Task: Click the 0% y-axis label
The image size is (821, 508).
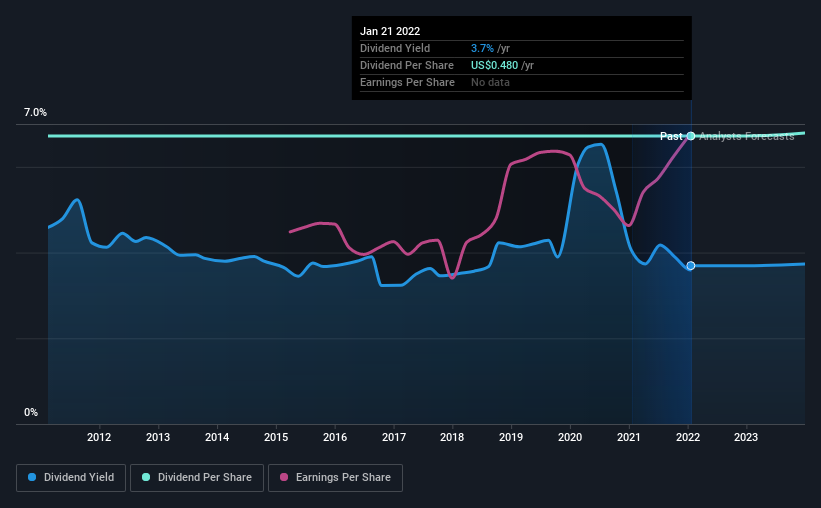Action: 31,413
